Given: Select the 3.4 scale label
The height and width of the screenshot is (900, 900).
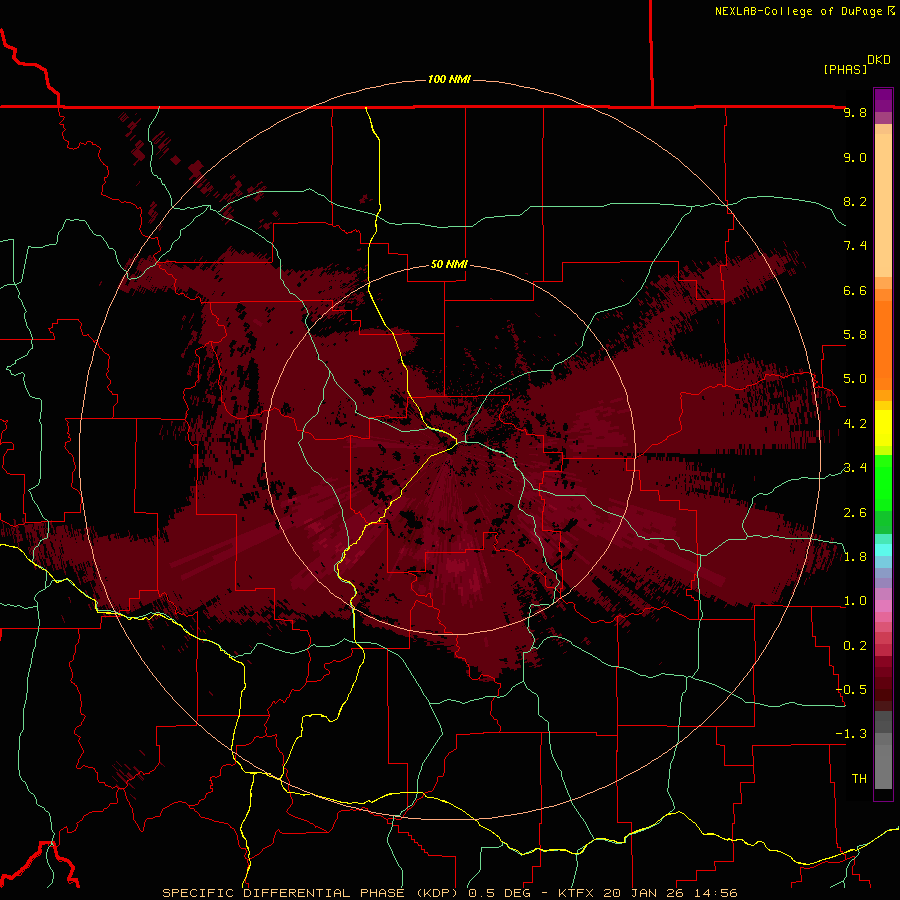Looking at the screenshot, I should coord(855,468).
